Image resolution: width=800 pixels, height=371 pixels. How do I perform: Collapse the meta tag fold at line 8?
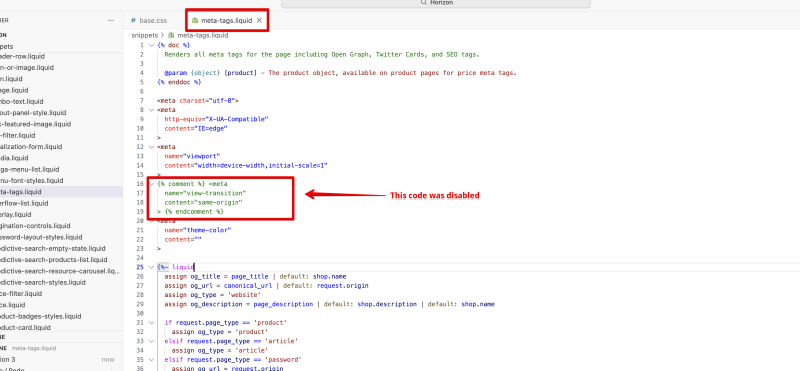coord(151,109)
